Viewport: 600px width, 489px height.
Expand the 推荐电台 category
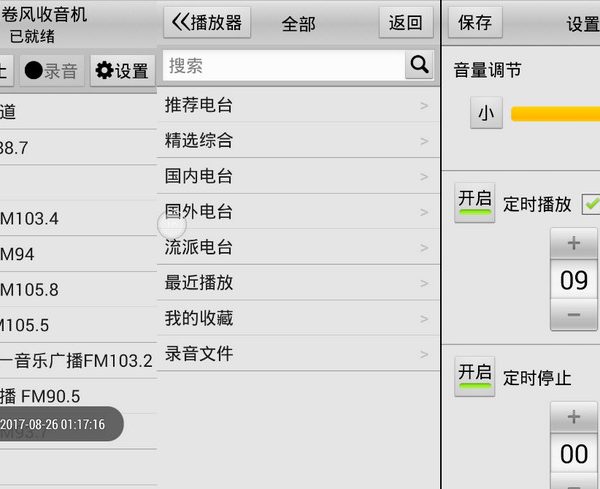click(x=298, y=105)
